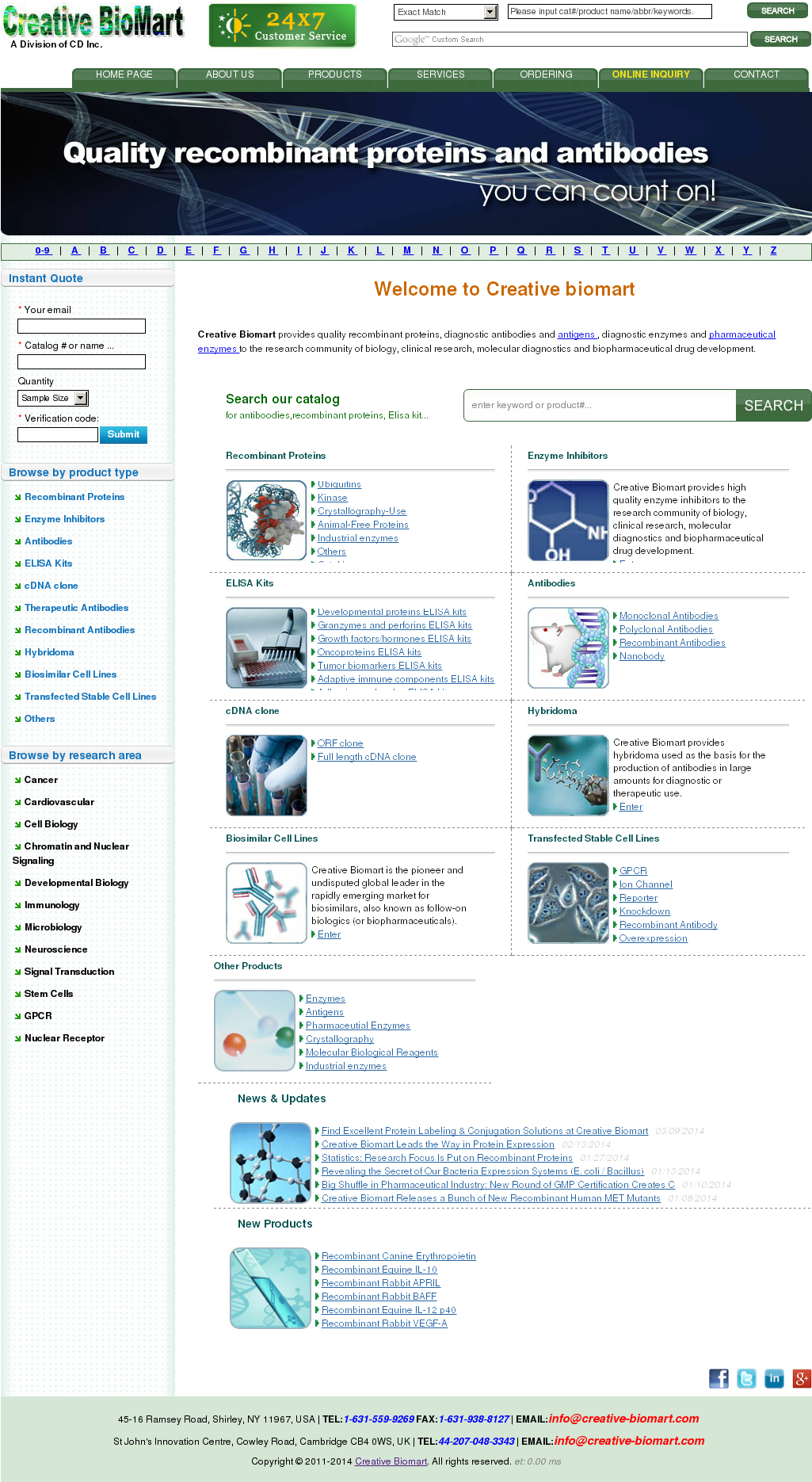
Task: Open the Other Products molecule thumbnail
Action: (x=254, y=1030)
